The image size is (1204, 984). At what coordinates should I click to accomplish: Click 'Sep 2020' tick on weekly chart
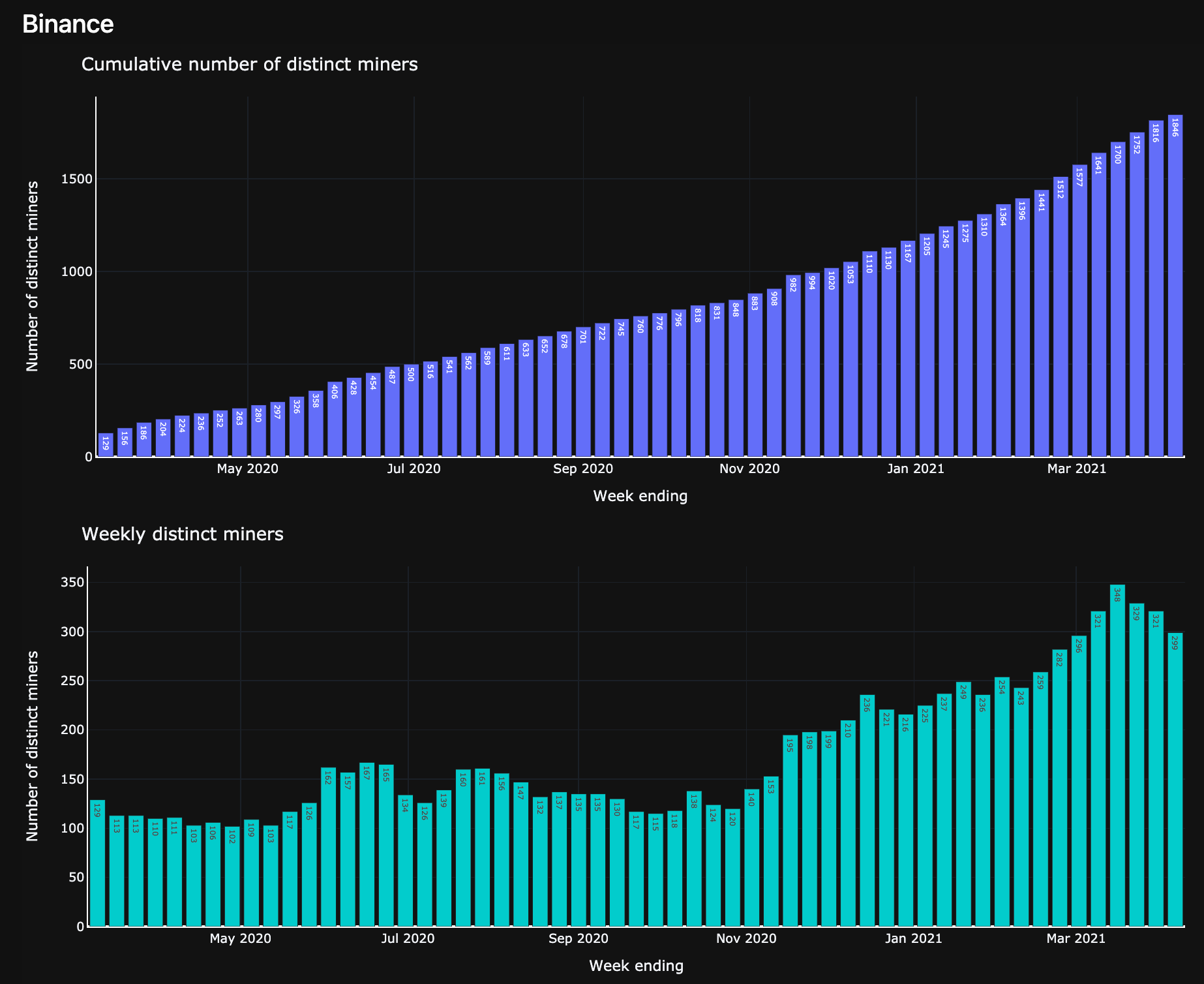tap(579, 938)
